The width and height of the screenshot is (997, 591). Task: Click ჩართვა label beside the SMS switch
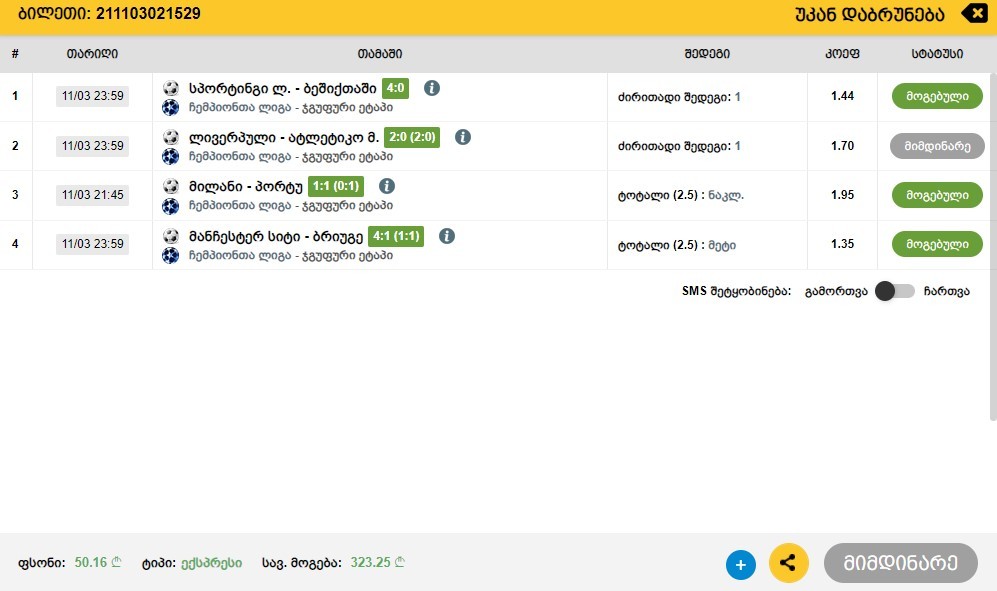coord(947,291)
